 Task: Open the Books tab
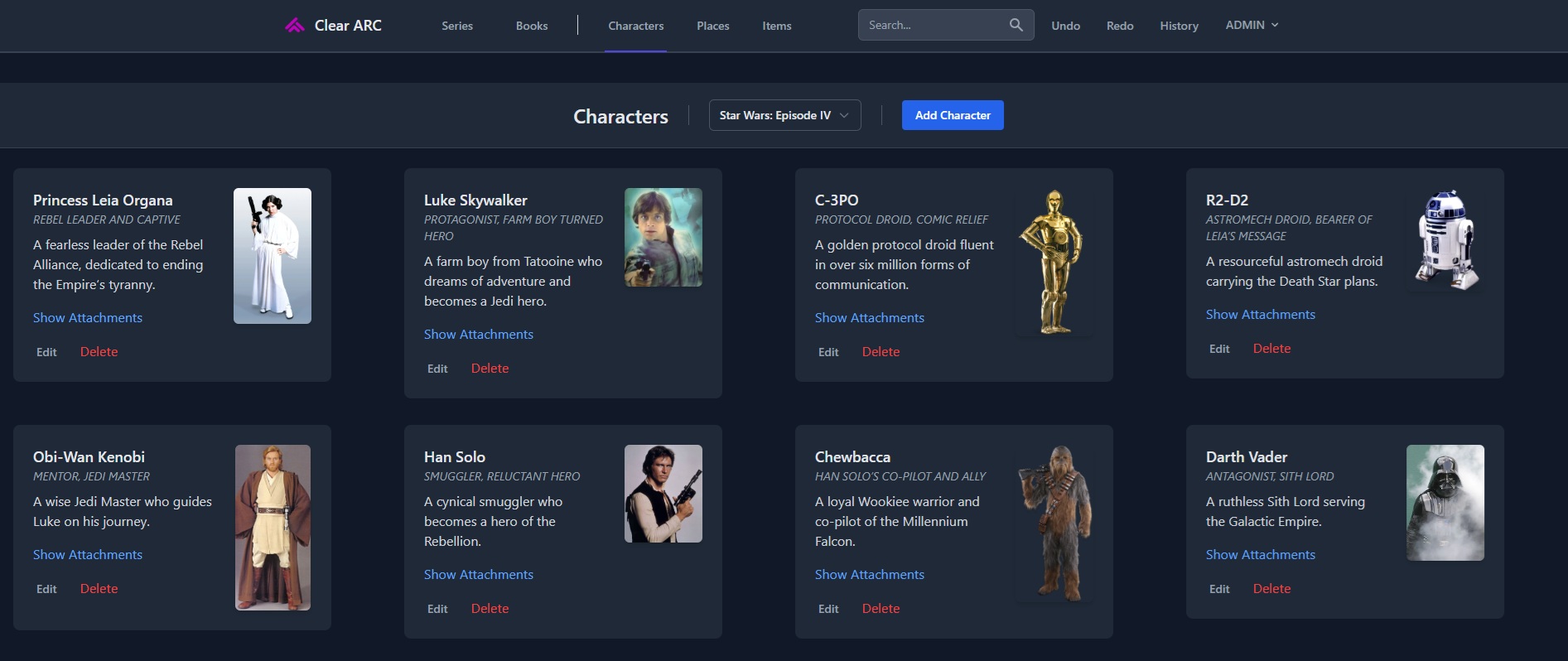pos(532,26)
